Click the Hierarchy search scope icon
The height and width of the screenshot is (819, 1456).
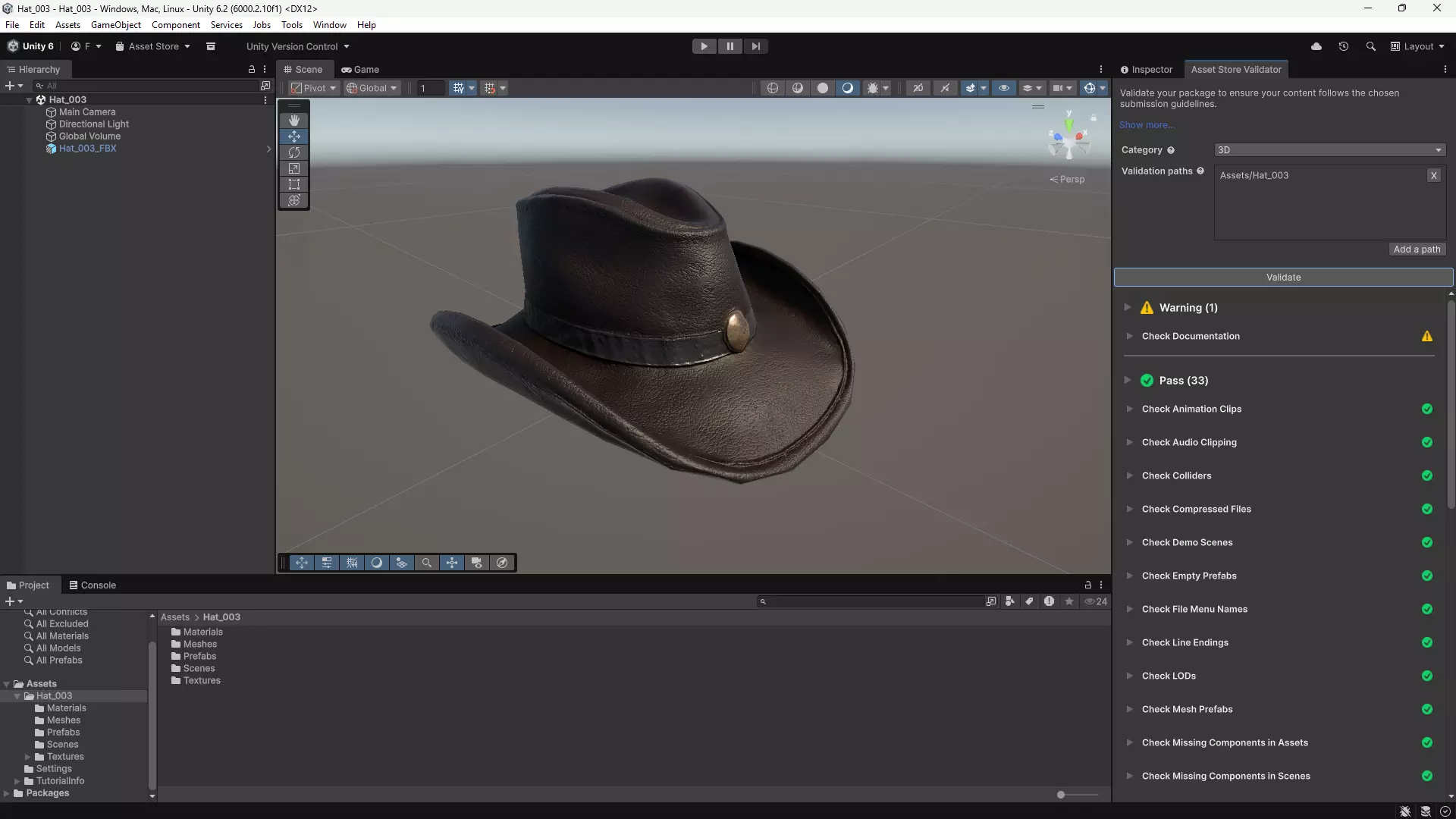point(265,86)
